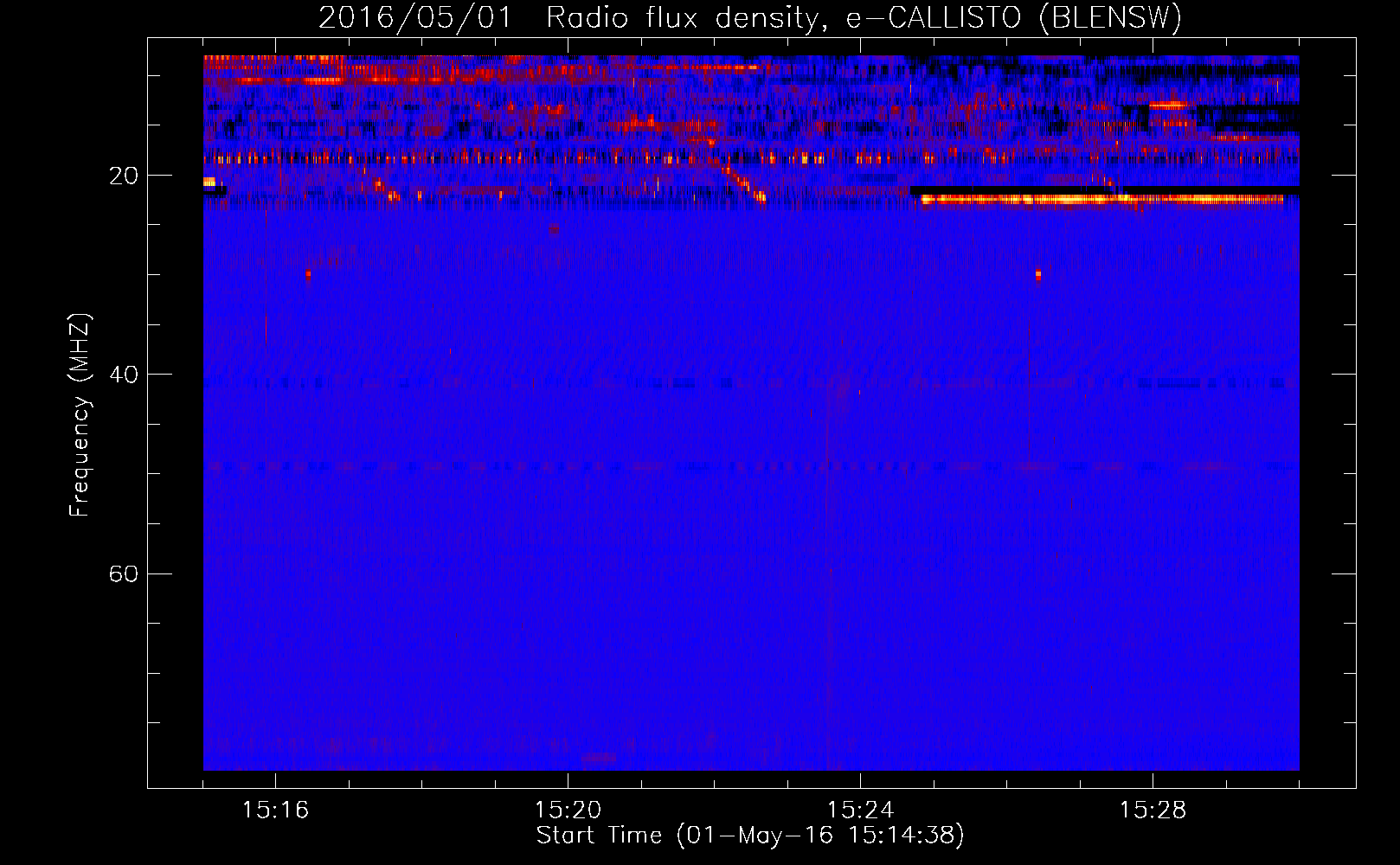Click the diagonal drifting burst near 15:22
Viewport: 1400px width, 865px height.
tap(743, 182)
